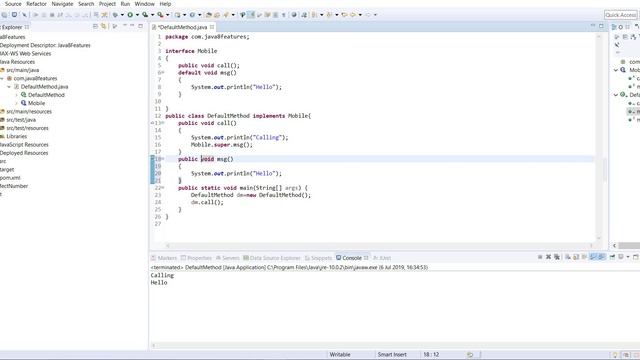
Task: Click the Open Type icon in toolbar
Action: [208, 15]
